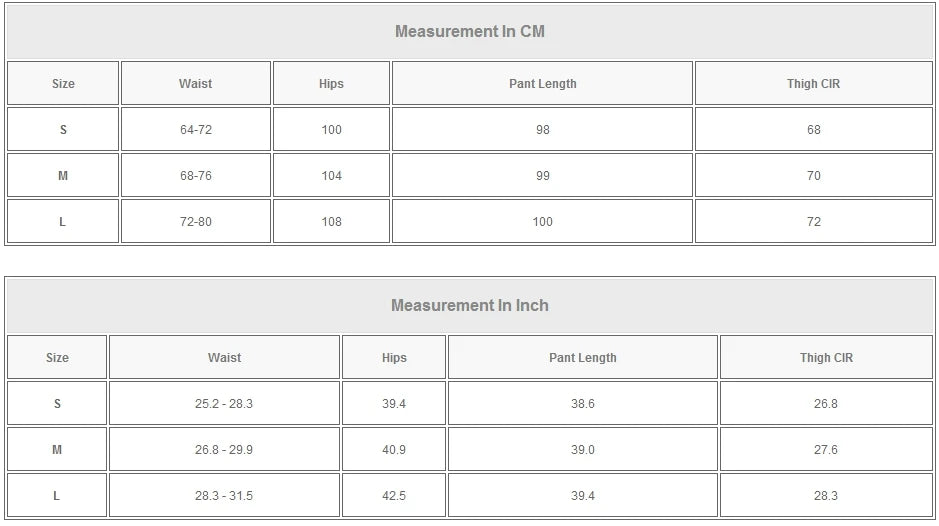
Task: Click the 25.2 - 28.3 waist cell
Action: 224,404
